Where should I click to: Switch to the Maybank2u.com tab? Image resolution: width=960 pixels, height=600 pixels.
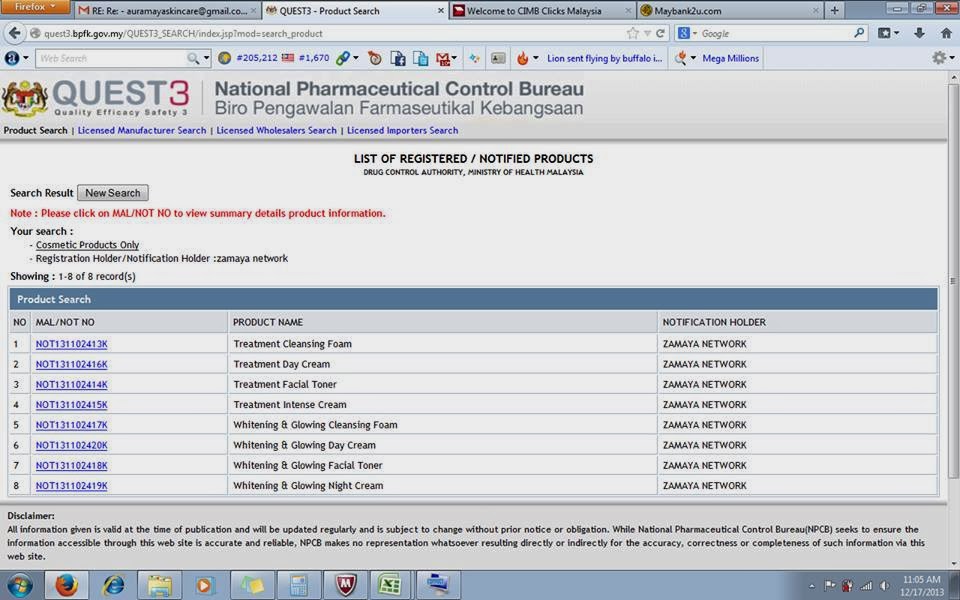[730, 10]
